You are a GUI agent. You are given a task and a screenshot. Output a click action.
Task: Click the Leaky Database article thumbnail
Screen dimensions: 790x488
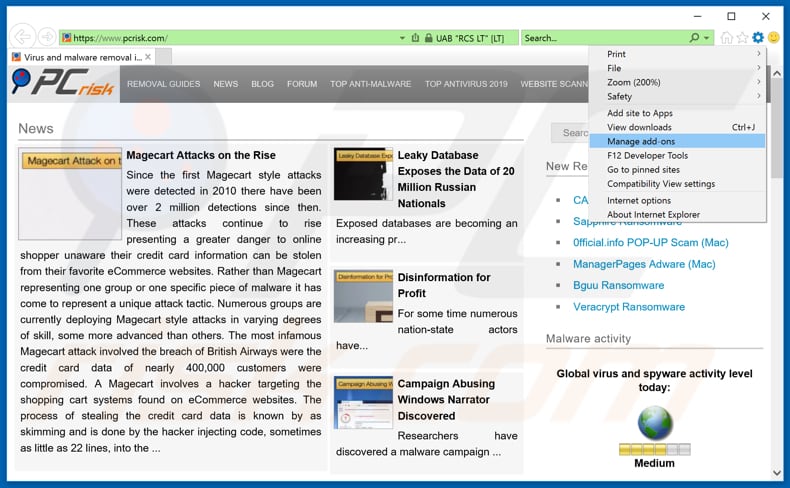pos(363,174)
